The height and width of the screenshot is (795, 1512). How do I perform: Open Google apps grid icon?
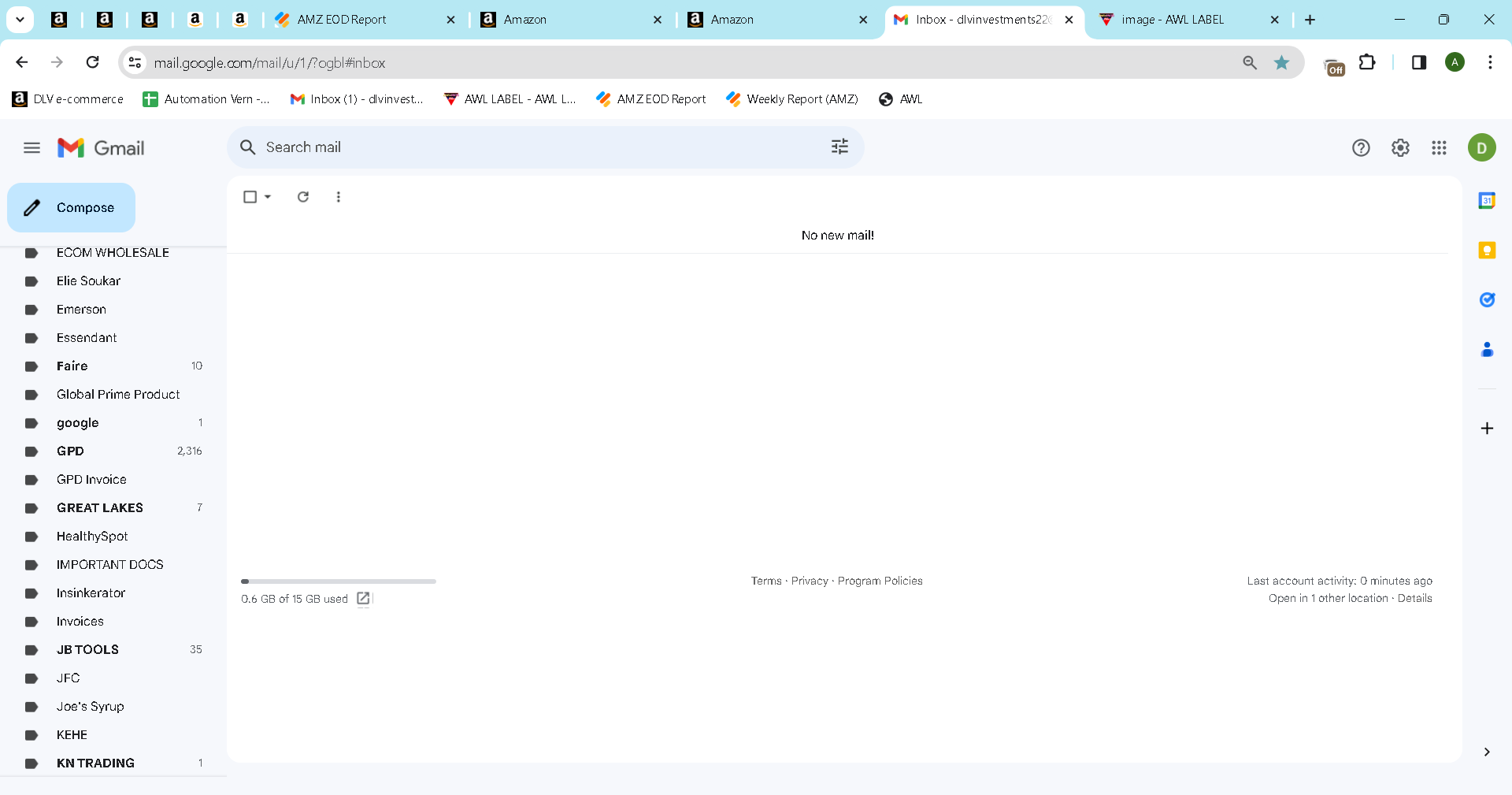[1439, 148]
